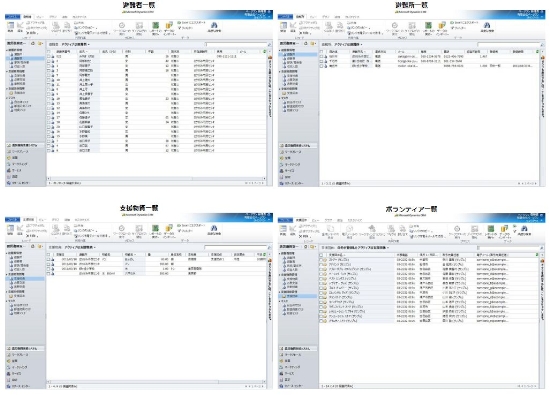Viewport: 550px width, 395px height.
Task: Collapse first navigation tree group in bottom-left window
Action: coord(7,253)
